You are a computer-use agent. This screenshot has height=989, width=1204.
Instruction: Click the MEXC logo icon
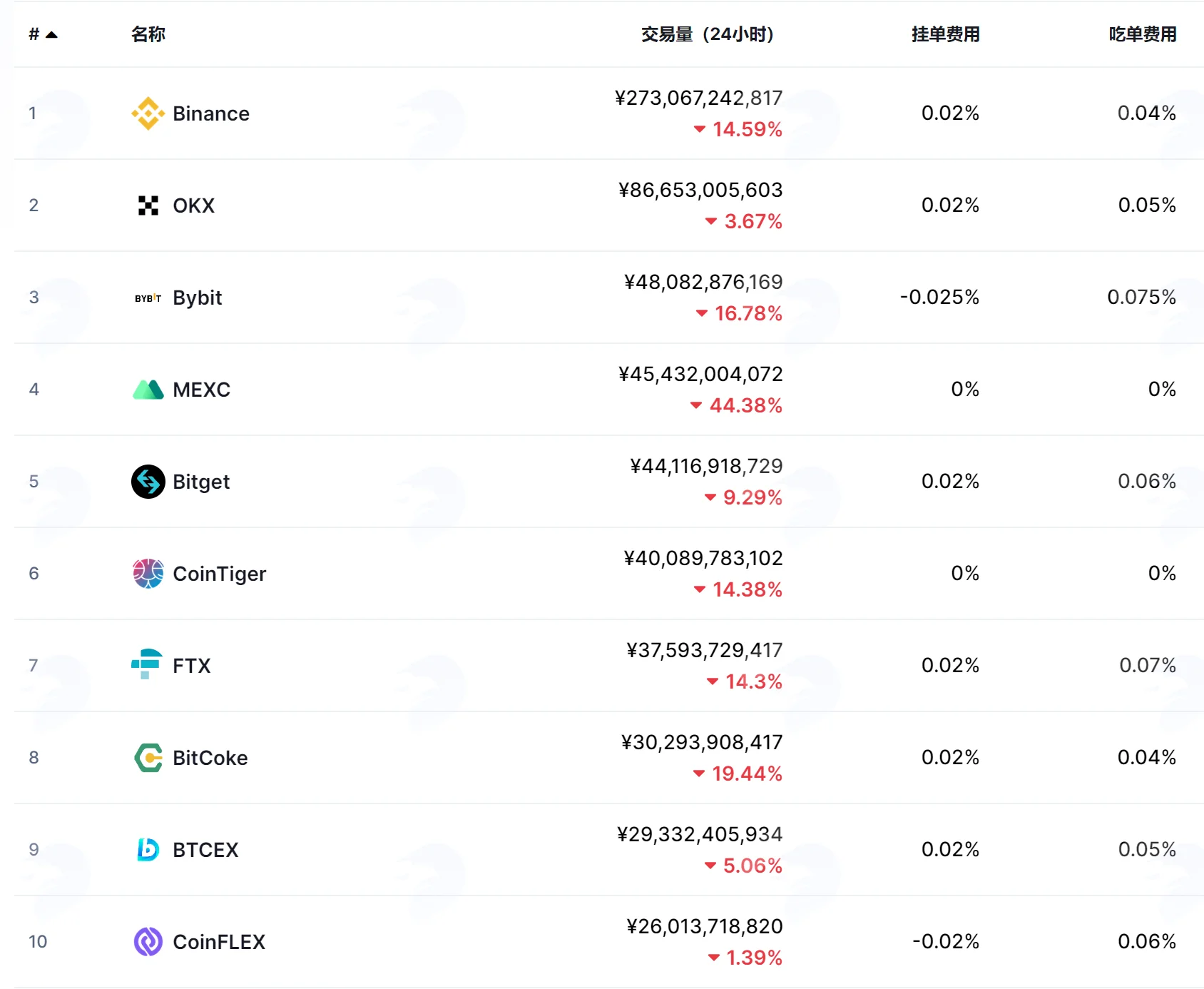tap(148, 390)
